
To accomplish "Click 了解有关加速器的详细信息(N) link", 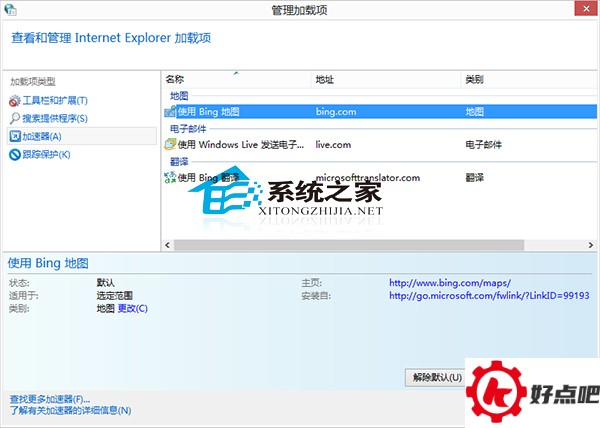I will click(70, 410).
